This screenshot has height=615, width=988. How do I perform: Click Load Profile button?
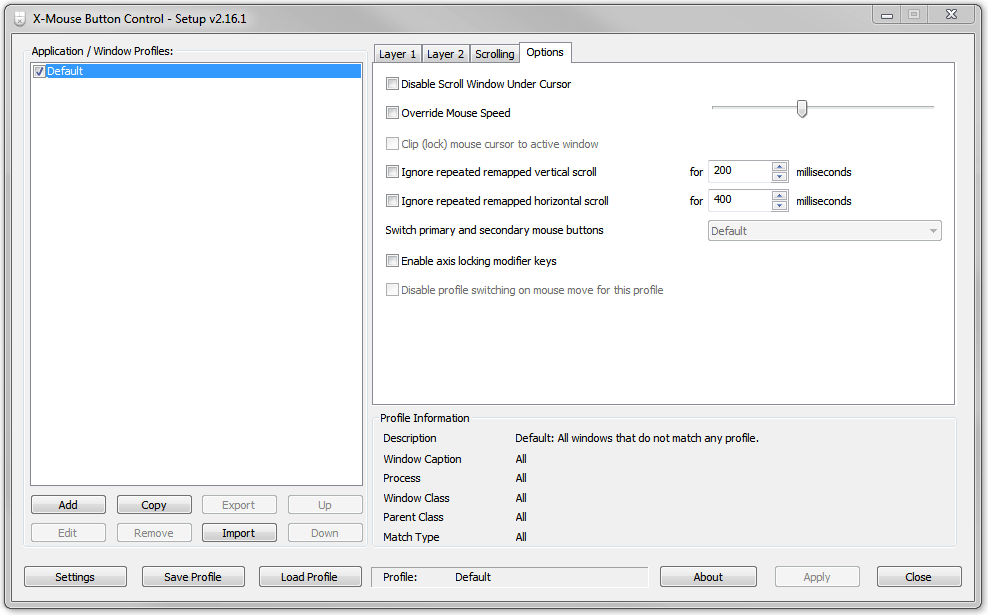coord(310,577)
